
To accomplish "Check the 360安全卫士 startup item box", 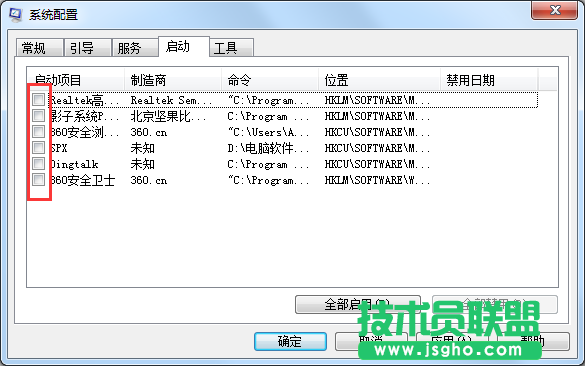I will (38, 180).
